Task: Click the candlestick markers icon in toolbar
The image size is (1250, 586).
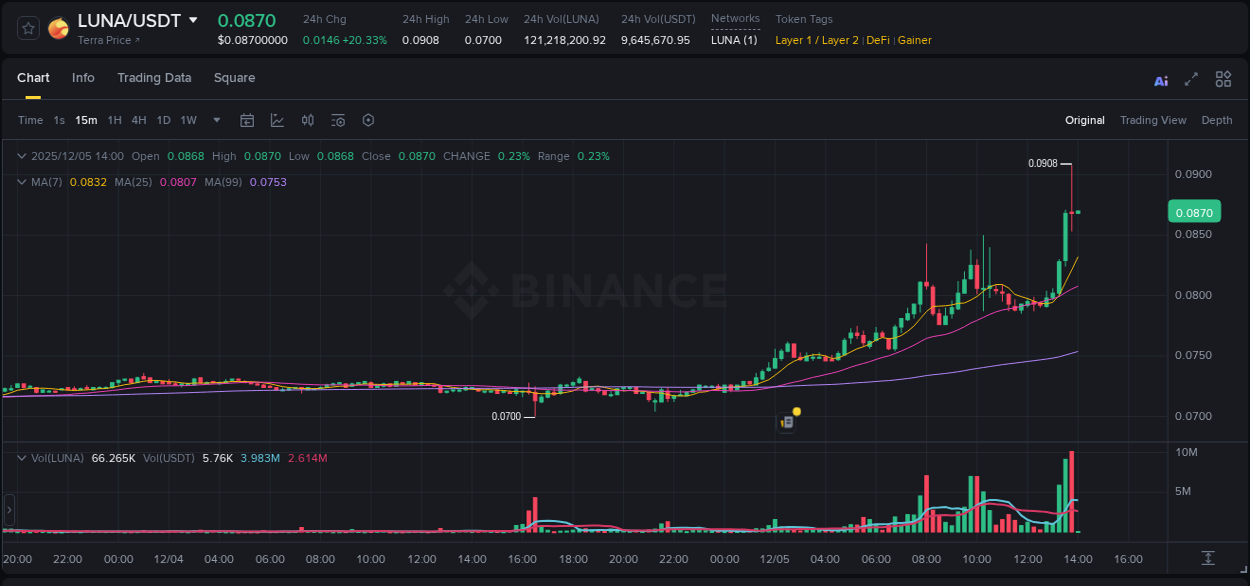Action: 307,120
